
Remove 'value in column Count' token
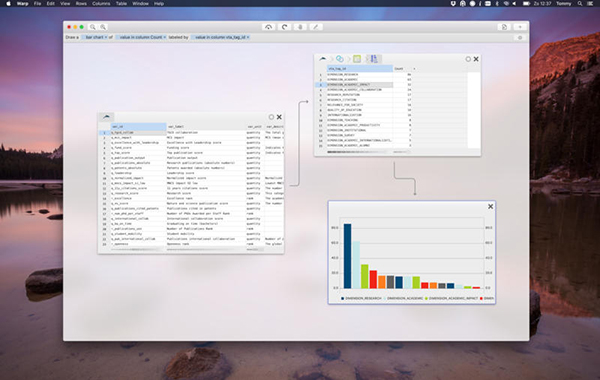(x=165, y=38)
